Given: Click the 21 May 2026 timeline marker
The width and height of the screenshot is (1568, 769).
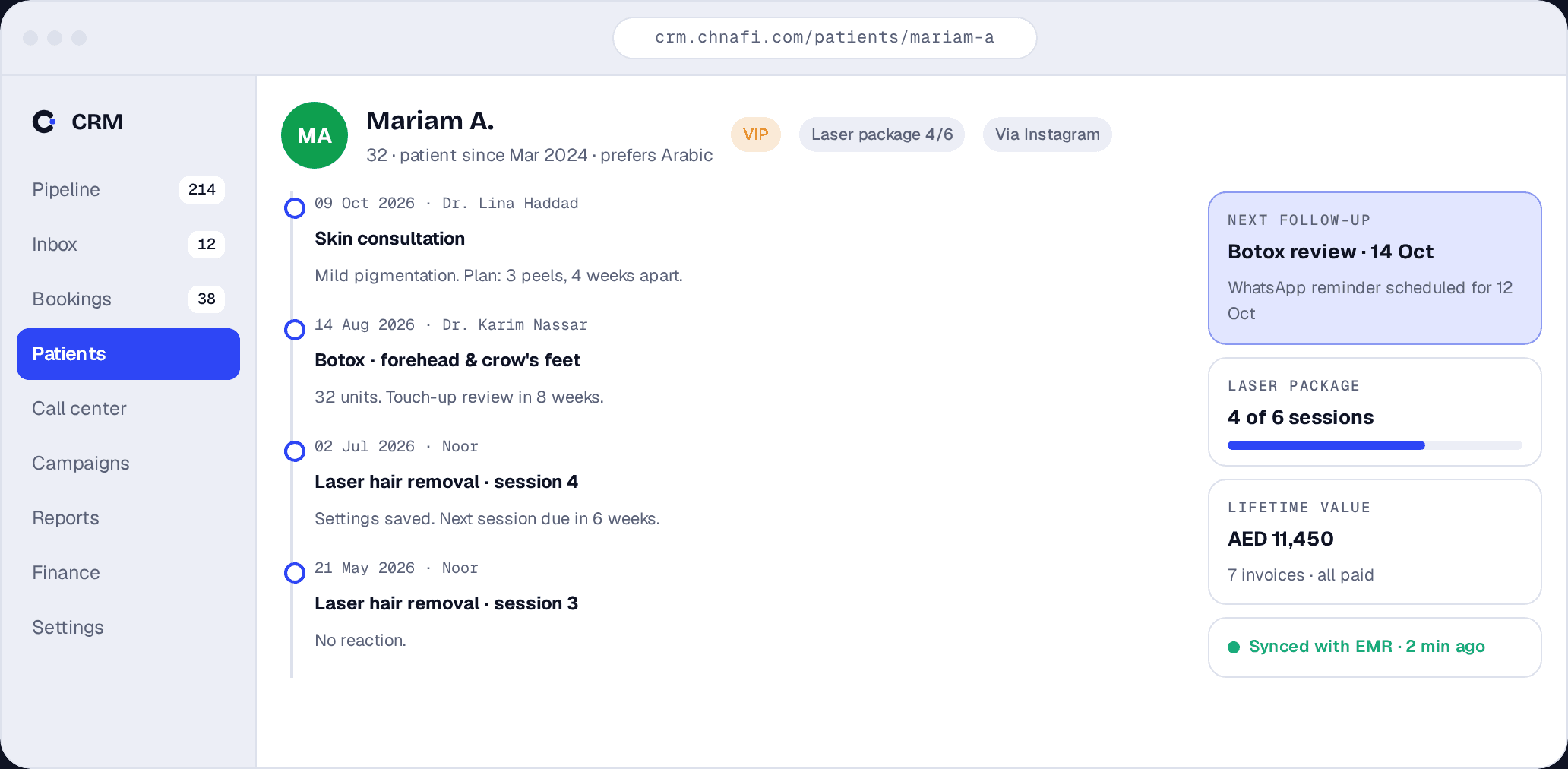Looking at the screenshot, I should pyautogui.click(x=295, y=573).
